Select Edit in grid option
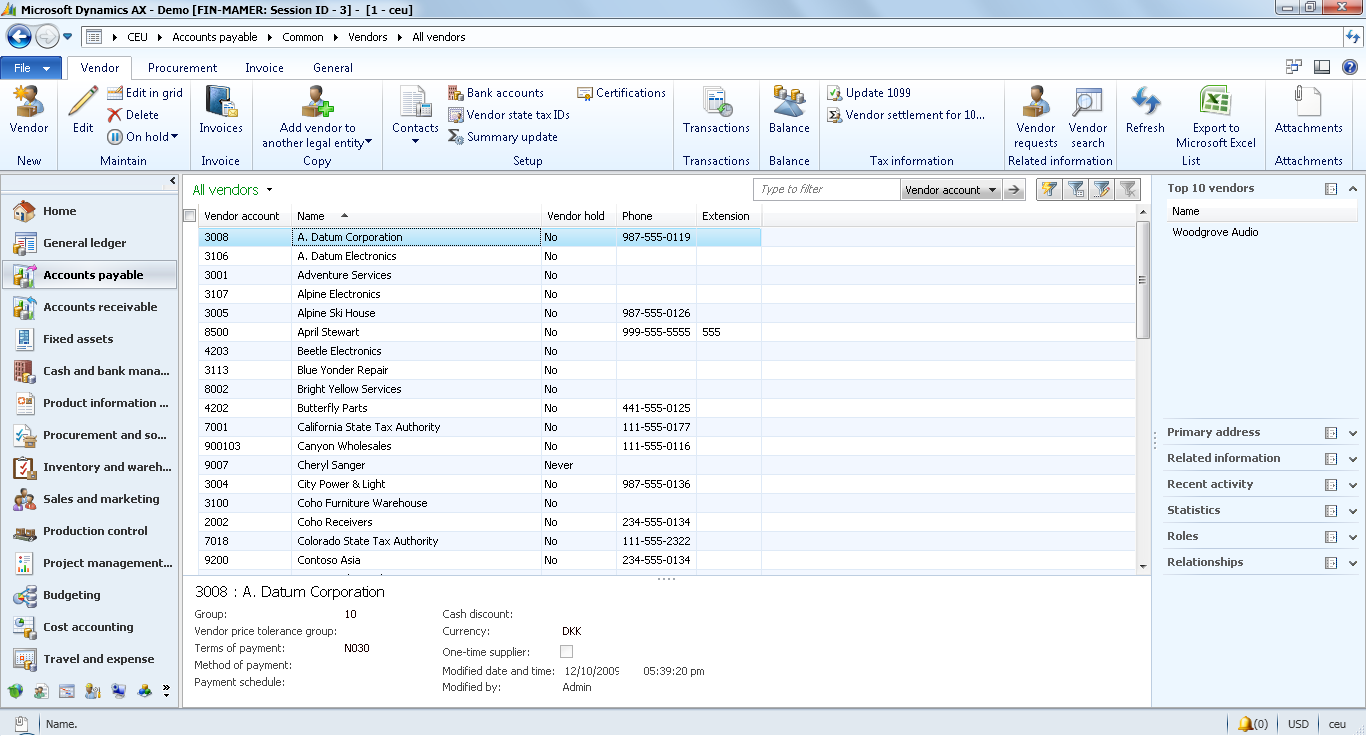This screenshot has height=736, width=1366. click(145, 93)
